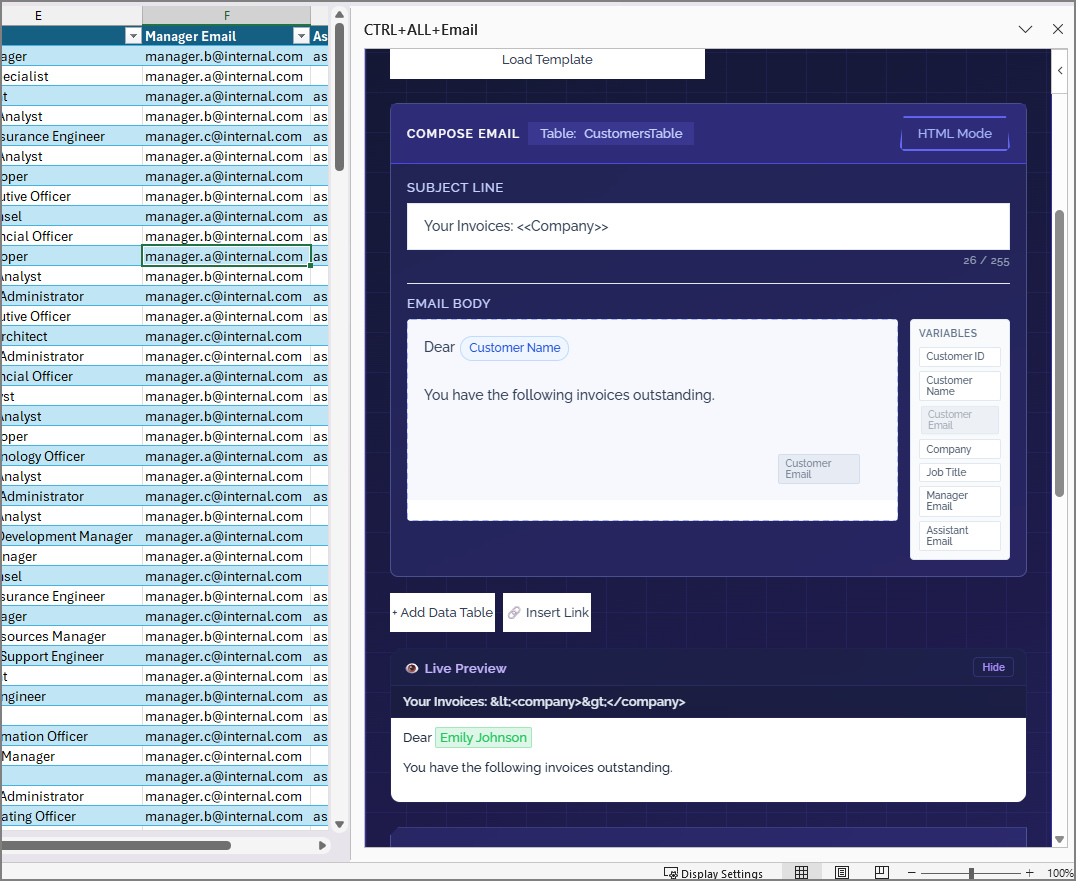
Task: Adjust the zoom slider handle
Action: 970,872
